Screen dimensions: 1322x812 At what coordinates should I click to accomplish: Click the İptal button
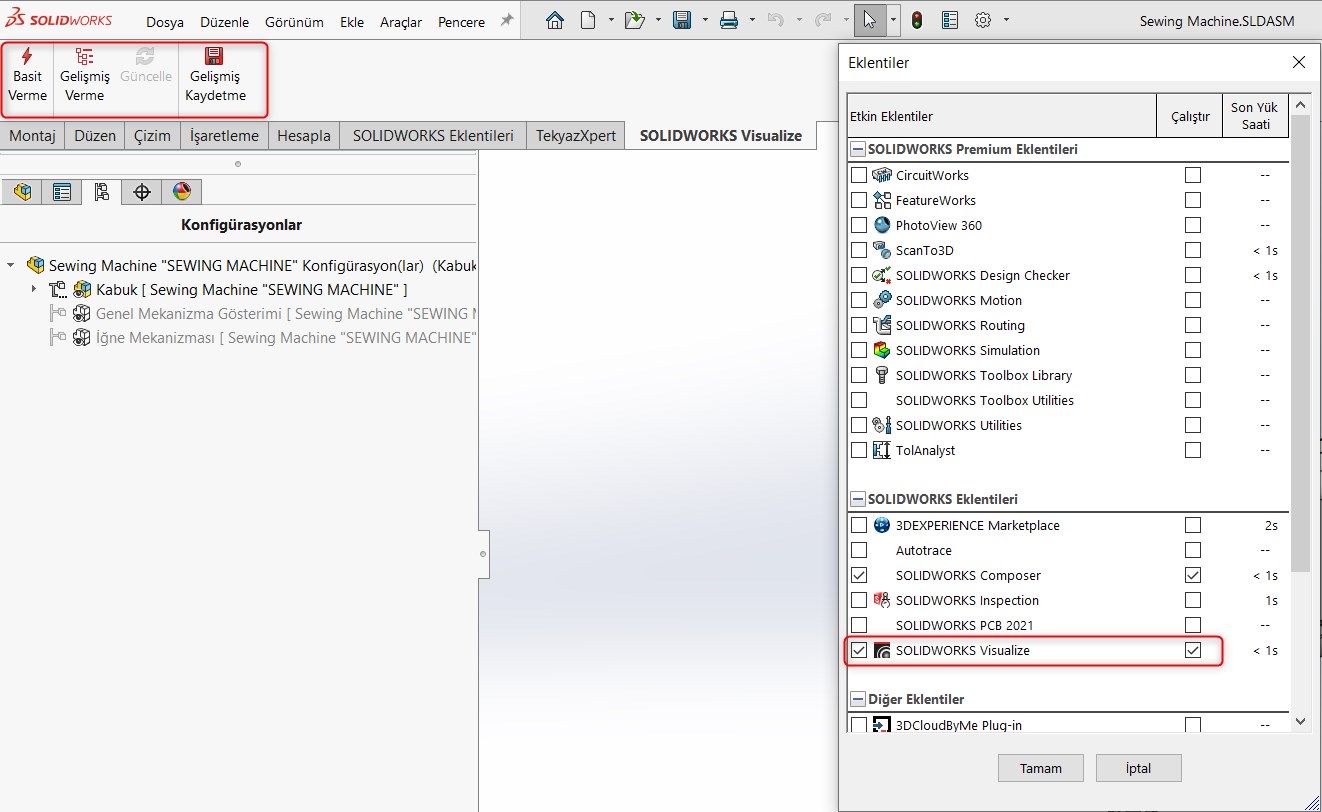(1138, 768)
